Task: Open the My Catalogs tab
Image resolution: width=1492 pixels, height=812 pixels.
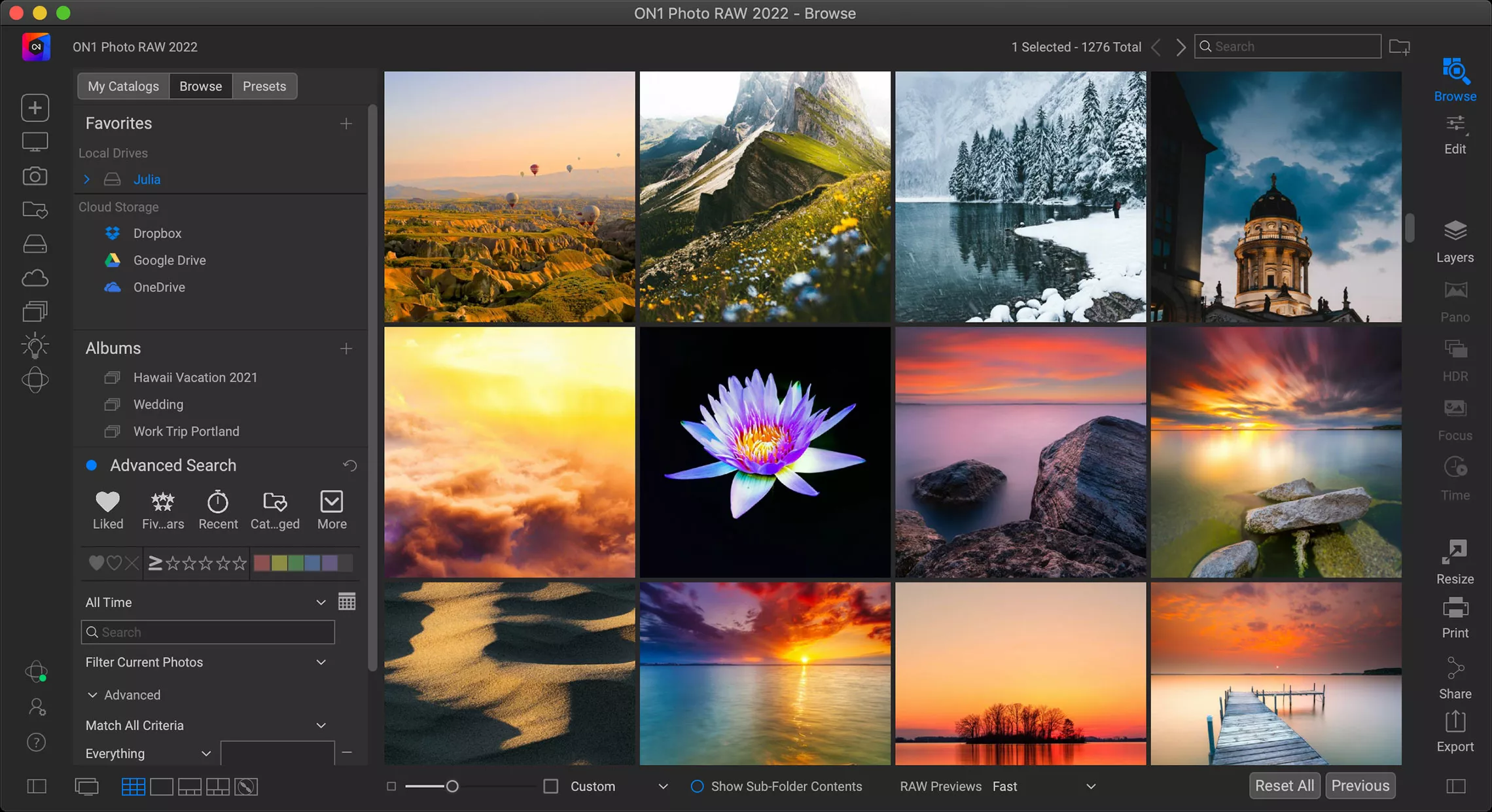Action: [123, 86]
